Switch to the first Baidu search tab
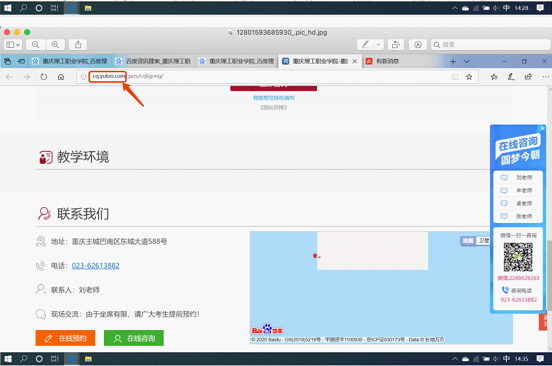This screenshot has width=552, height=366. point(70,61)
